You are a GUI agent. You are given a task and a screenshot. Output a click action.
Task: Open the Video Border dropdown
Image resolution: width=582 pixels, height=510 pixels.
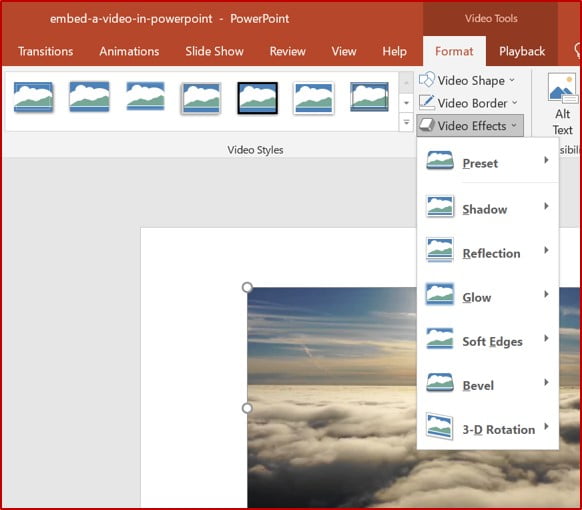(x=468, y=103)
